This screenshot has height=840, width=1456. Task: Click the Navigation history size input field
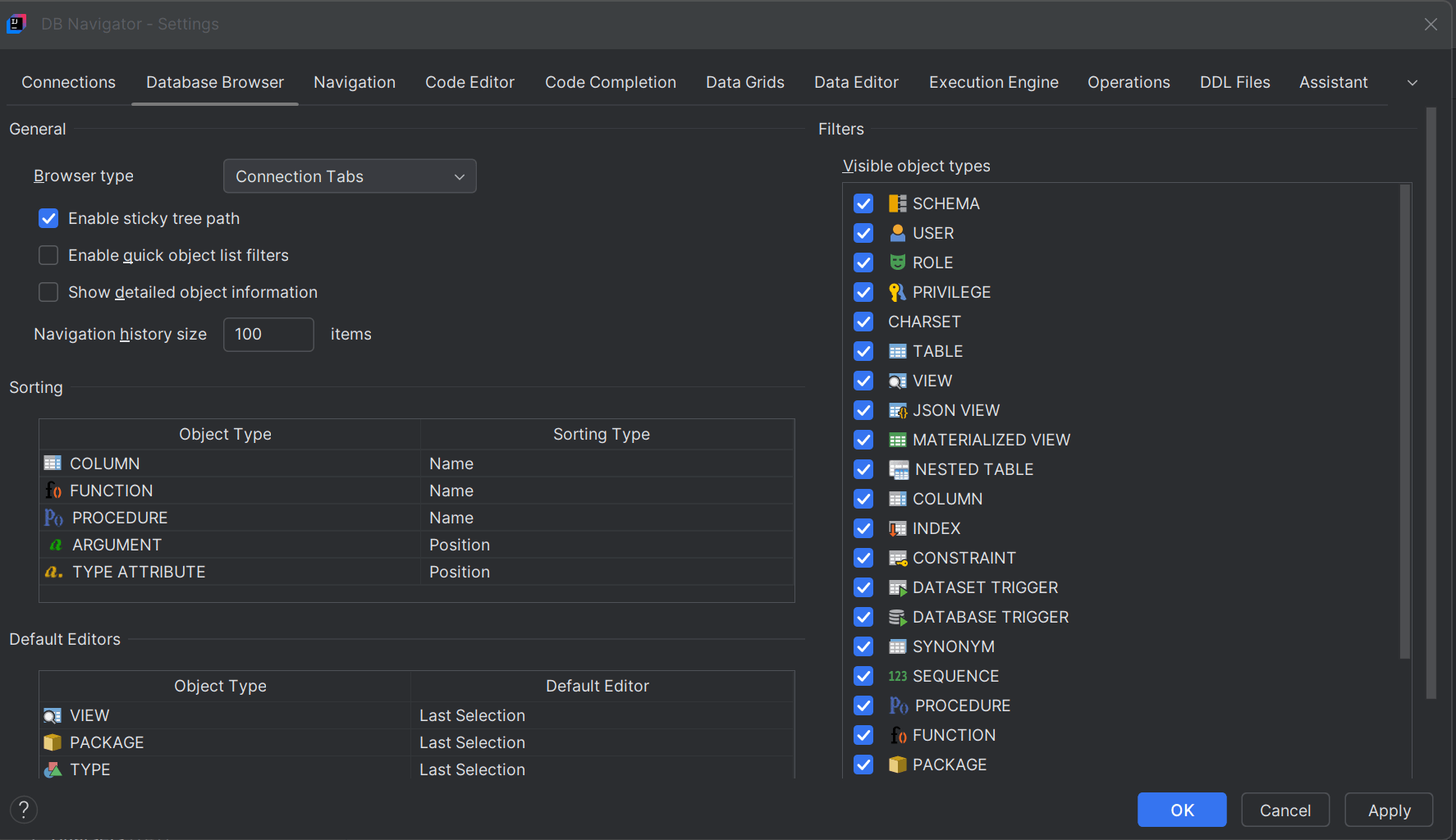coord(268,334)
